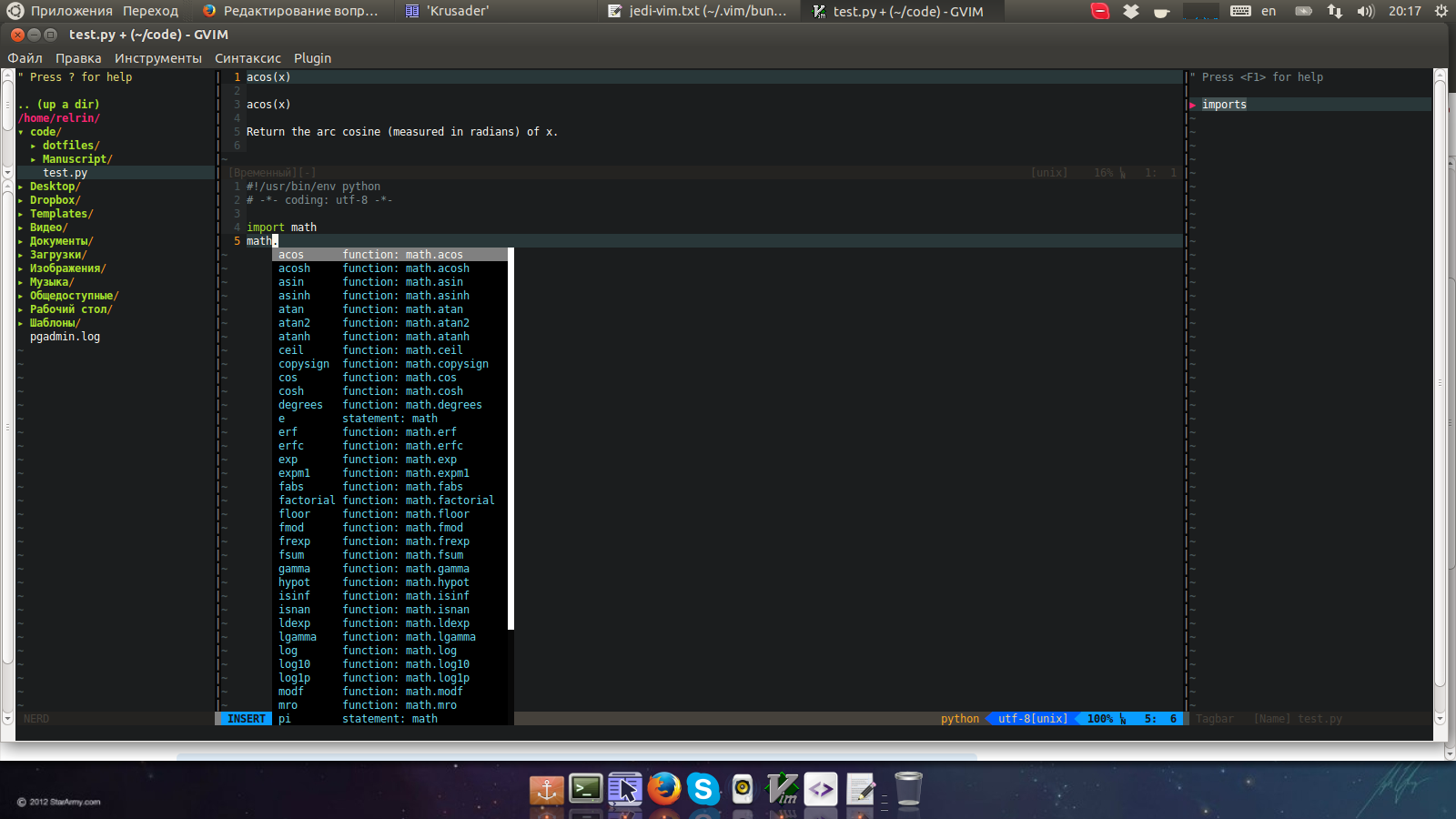Viewport: 1456px width, 819px height.
Task: Click the completion popup scrollbar thumb
Action: click(511, 439)
